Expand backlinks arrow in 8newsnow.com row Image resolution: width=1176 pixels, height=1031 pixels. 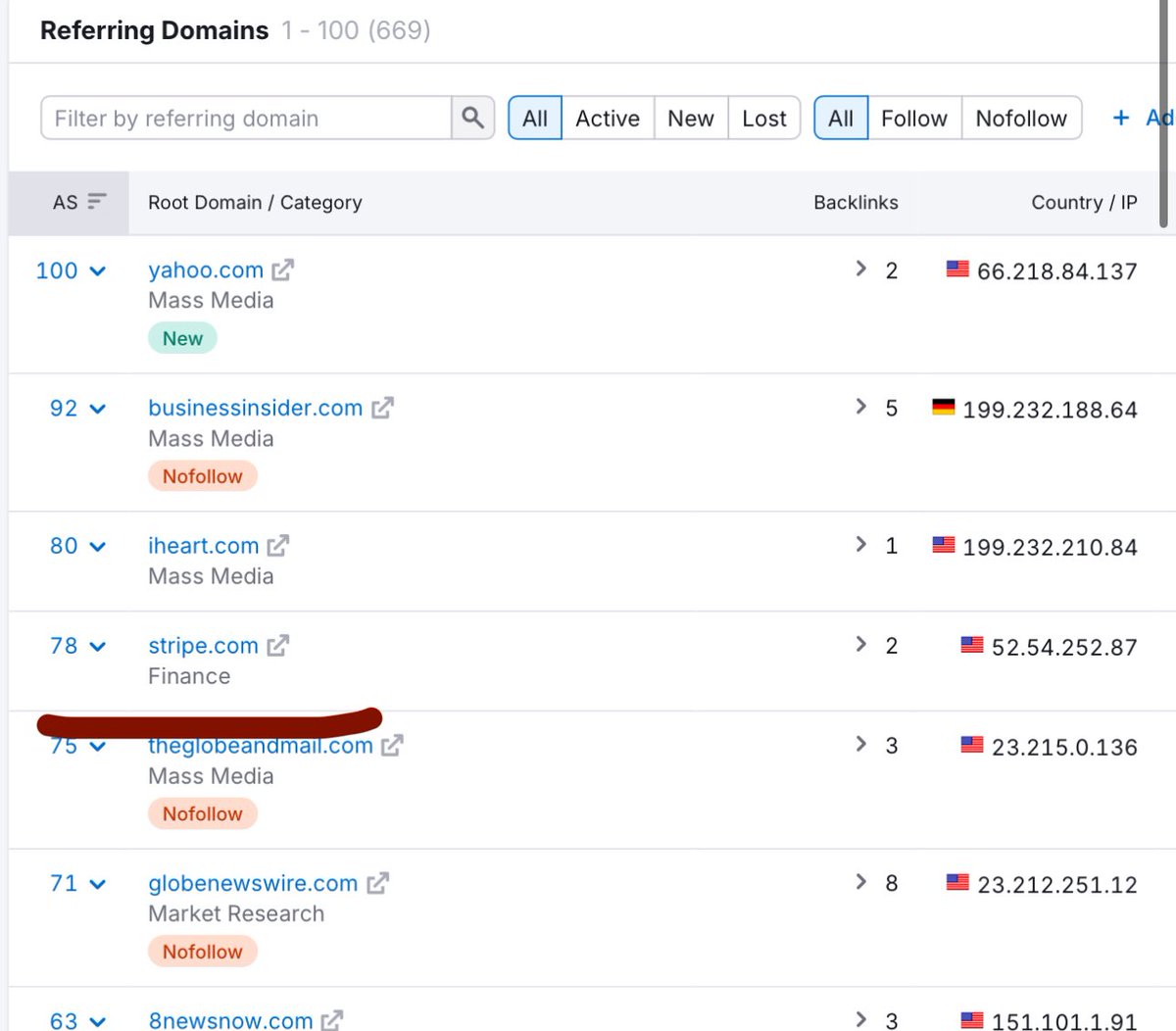[860, 1019]
